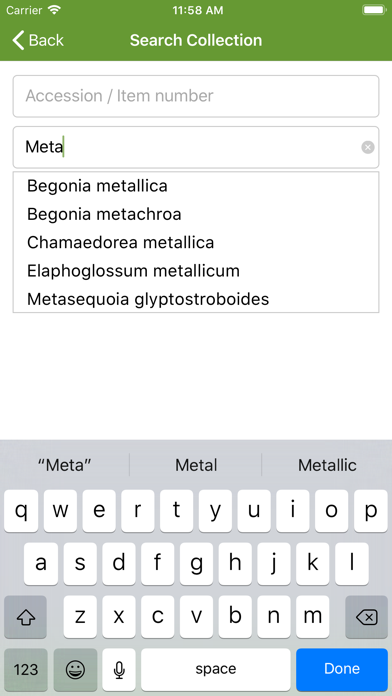
Task: Toggle the shift key
Action: (25, 617)
